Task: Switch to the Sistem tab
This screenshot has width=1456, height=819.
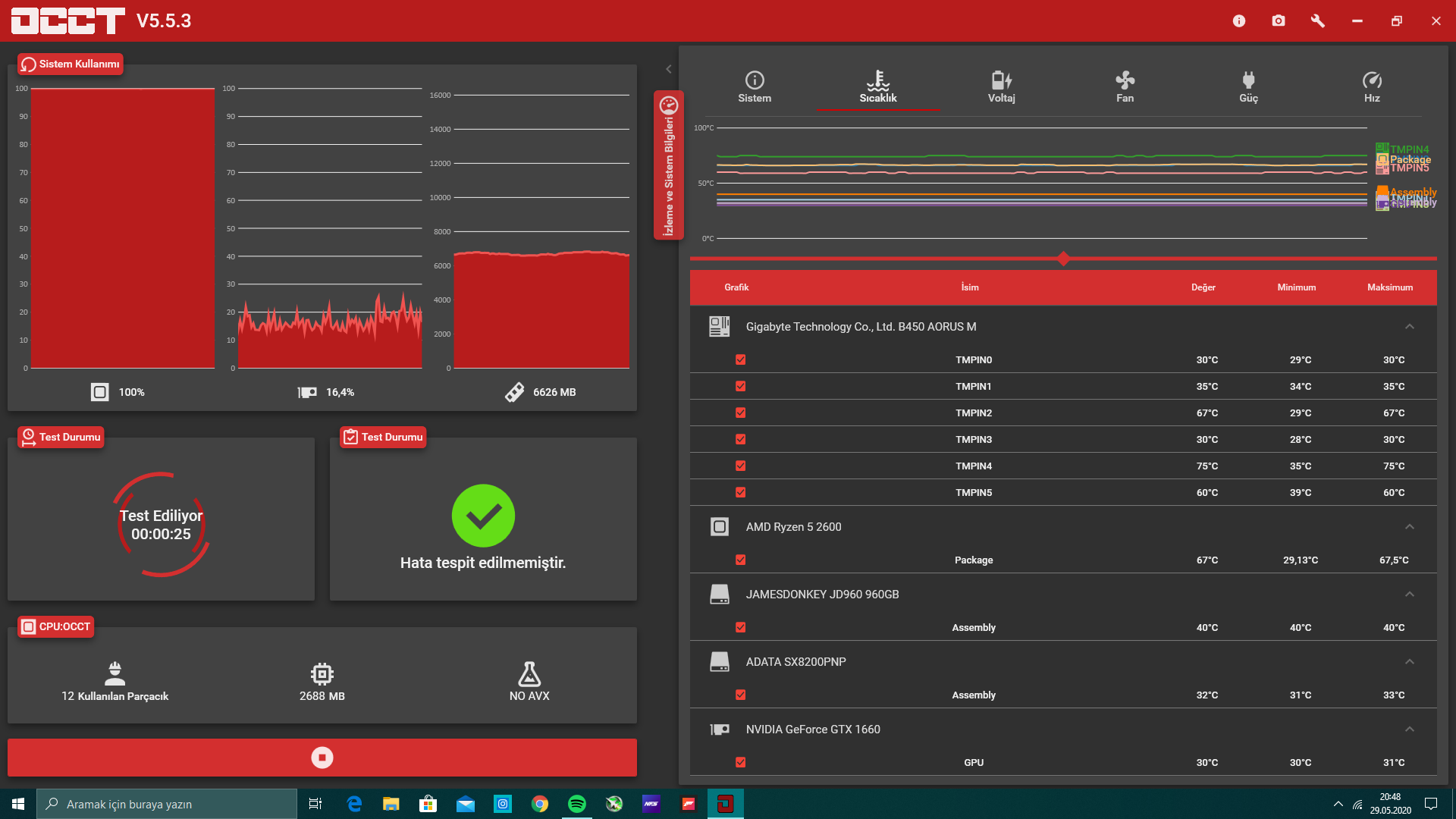Action: point(755,87)
